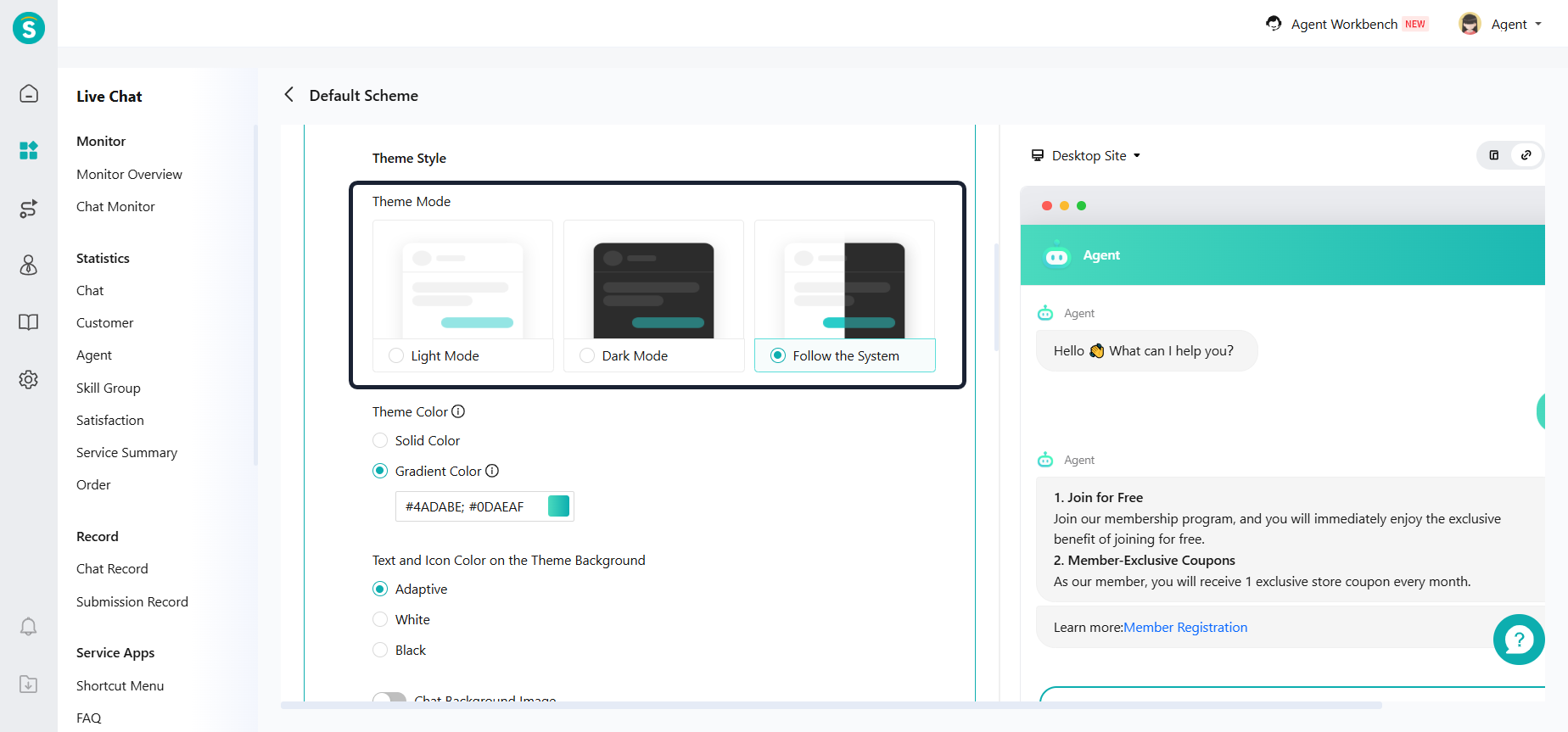This screenshot has width=1568, height=732.
Task: Click the home icon in left sidebar
Action: coord(29,93)
